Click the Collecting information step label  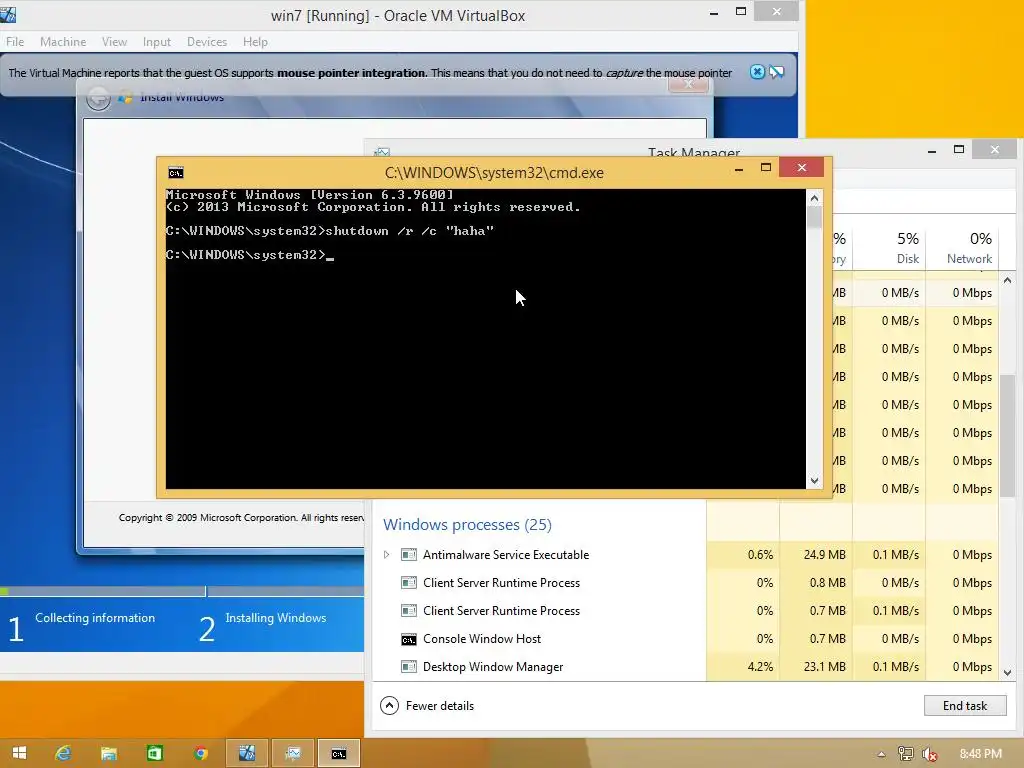point(95,618)
